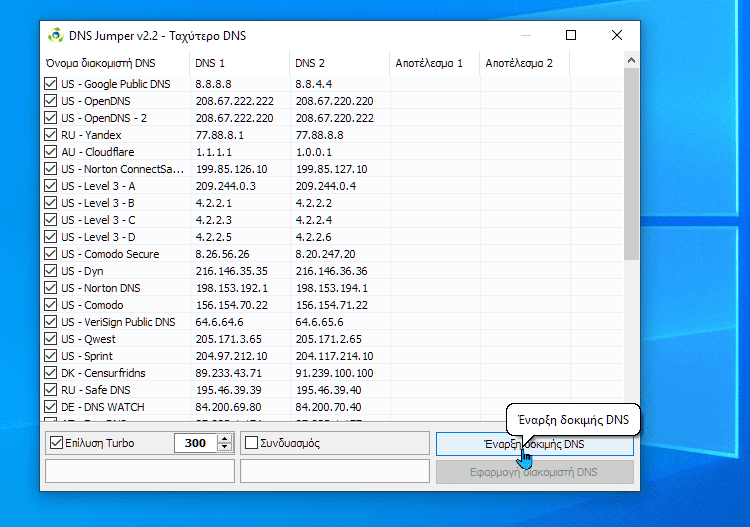Uncheck the US - Dyn checkbox
Screen dimensions: 750x527
click(50, 271)
